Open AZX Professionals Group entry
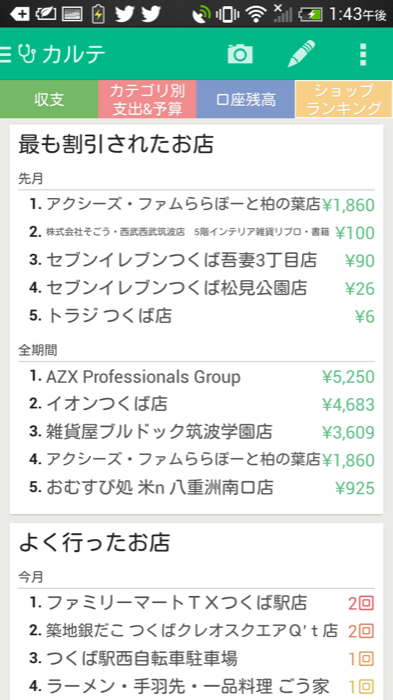Image resolution: width=393 pixels, height=700 pixels. 196,377
